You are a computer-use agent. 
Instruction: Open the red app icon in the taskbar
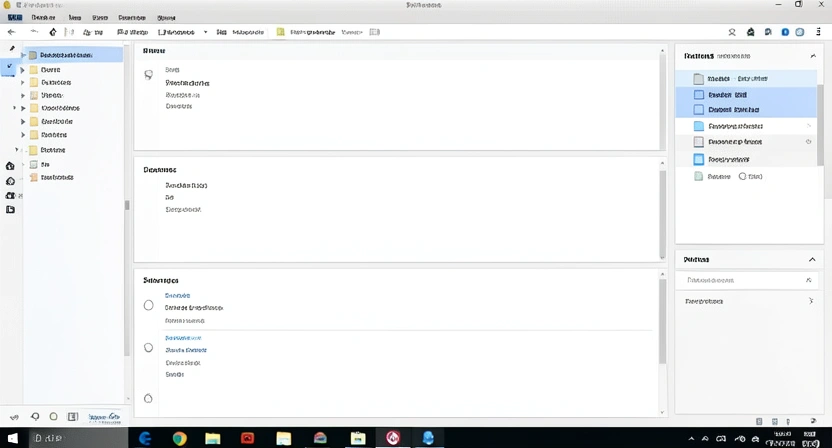coord(248,438)
